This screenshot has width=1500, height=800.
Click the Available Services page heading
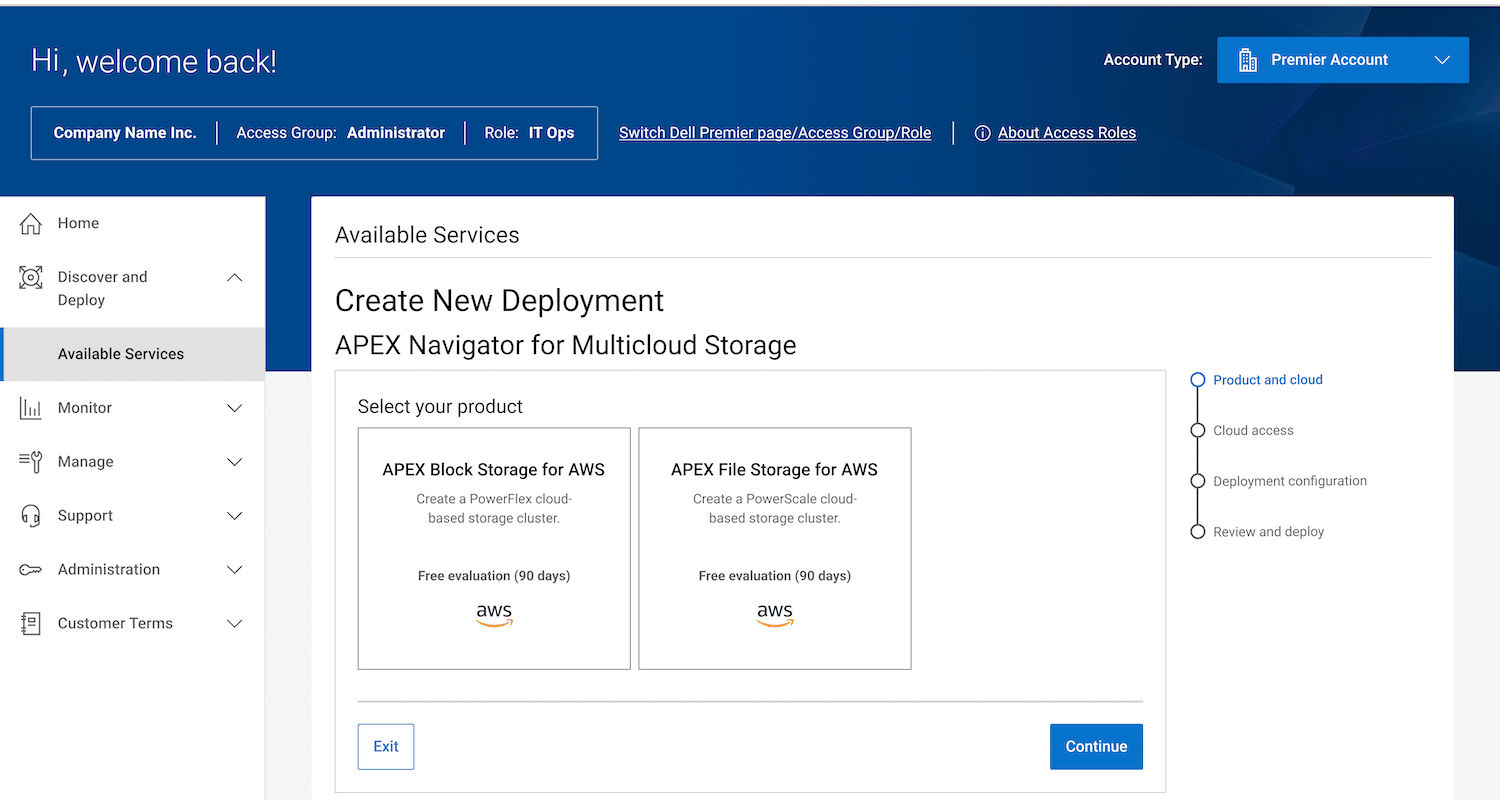427,235
